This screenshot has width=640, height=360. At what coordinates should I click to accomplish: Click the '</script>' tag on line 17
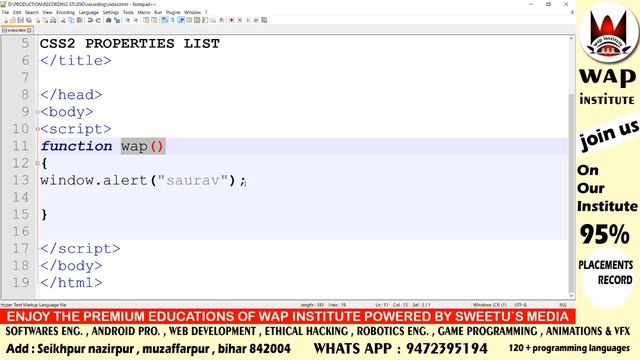[80, 249]
